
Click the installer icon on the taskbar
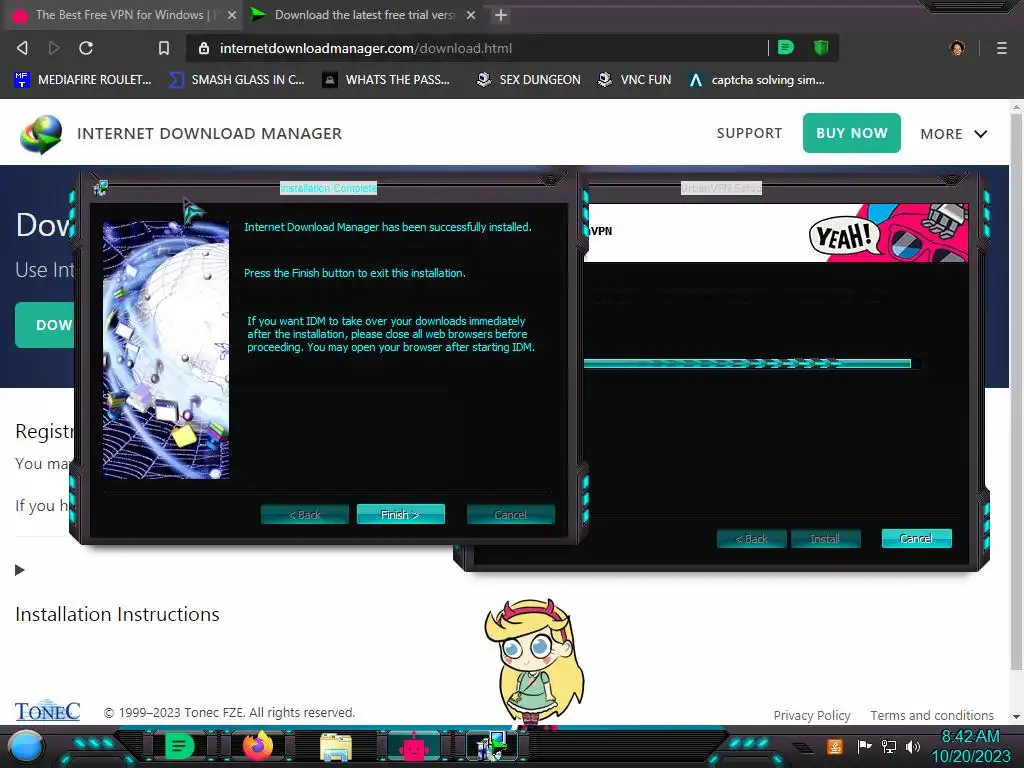click(x=493, y=746)
